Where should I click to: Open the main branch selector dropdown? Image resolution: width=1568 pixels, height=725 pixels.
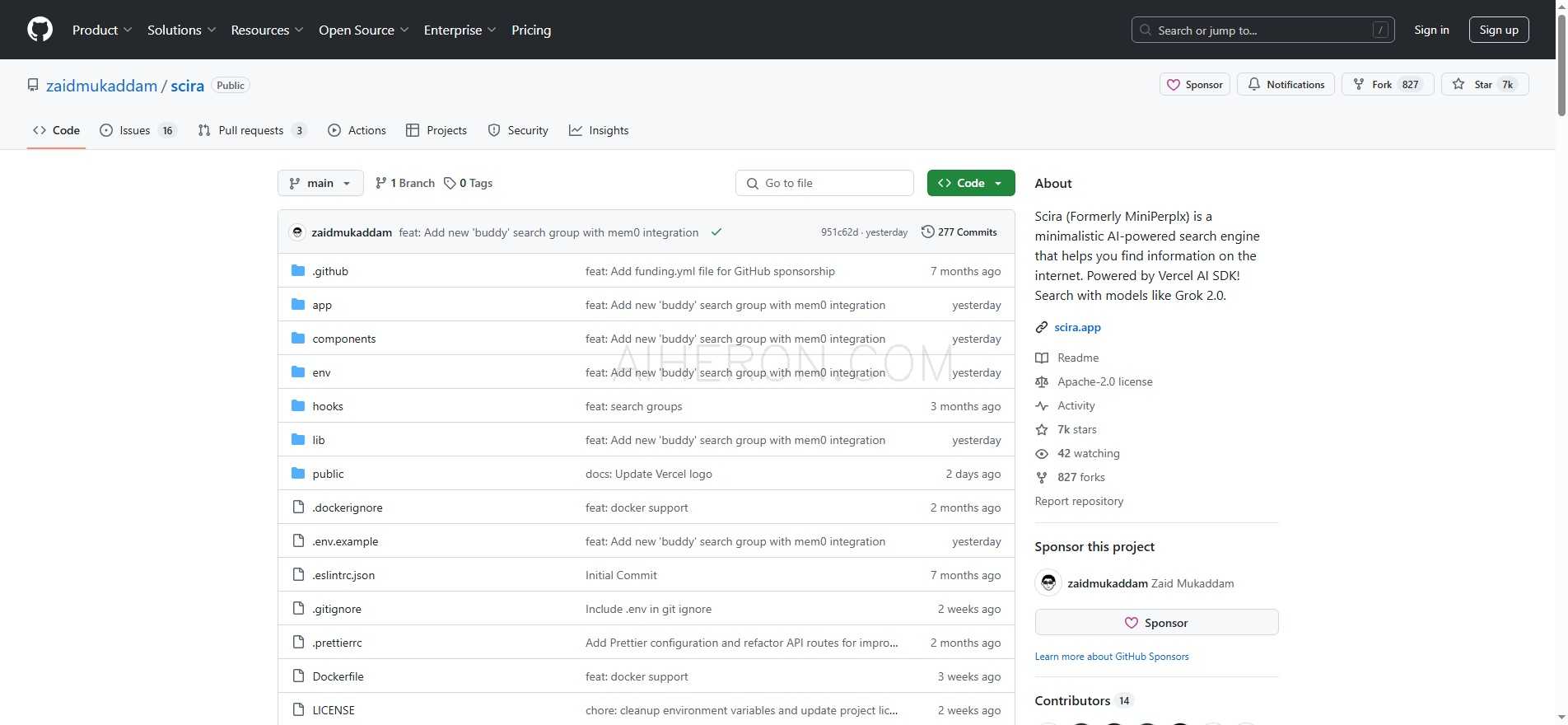click(320, 183)
